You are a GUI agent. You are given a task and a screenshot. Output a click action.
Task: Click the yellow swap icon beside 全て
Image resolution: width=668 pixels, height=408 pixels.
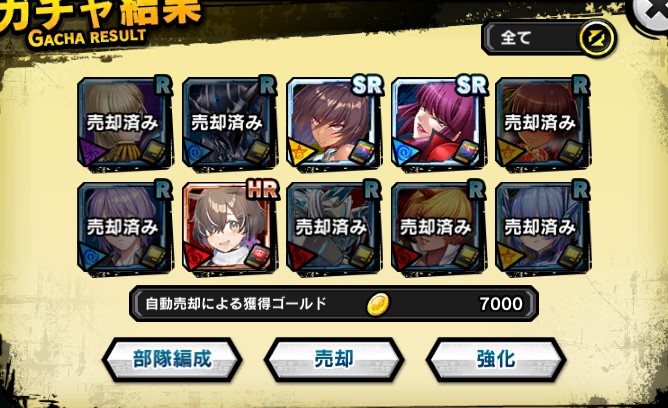(x=596, y=39)
